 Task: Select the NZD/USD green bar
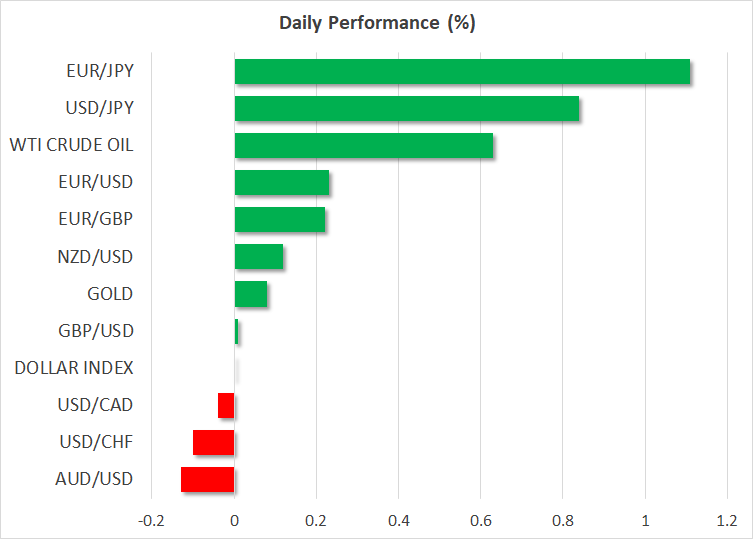tap(259, 257)
